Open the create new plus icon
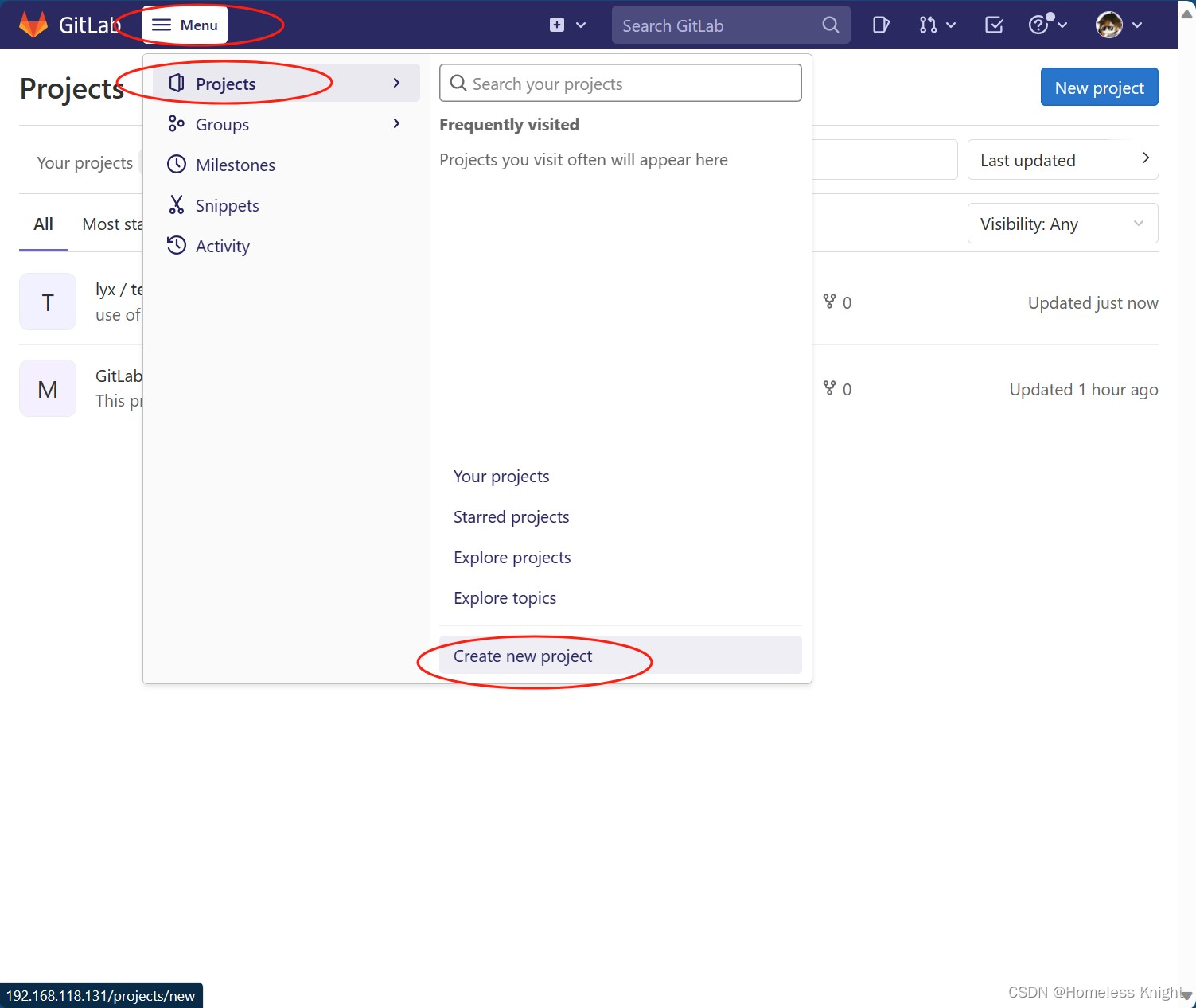Viewport: 1196px width, 1008px height. [557, 25]
